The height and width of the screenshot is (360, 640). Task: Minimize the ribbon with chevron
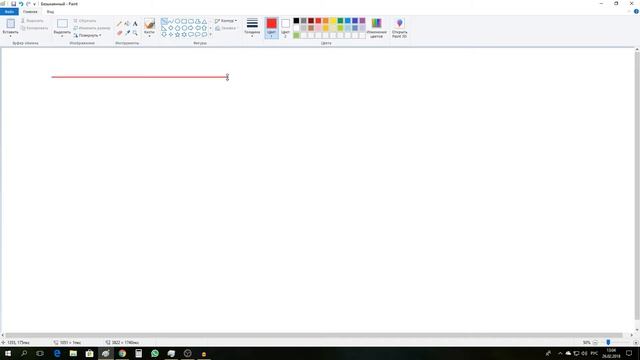pyautogui.click(x=629, y=11)
